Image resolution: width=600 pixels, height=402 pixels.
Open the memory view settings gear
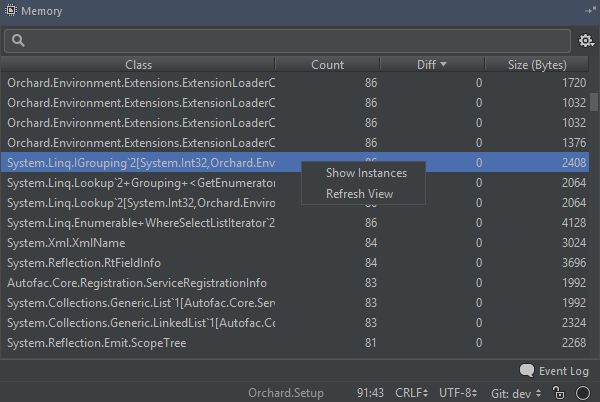[x=587, y=41]
